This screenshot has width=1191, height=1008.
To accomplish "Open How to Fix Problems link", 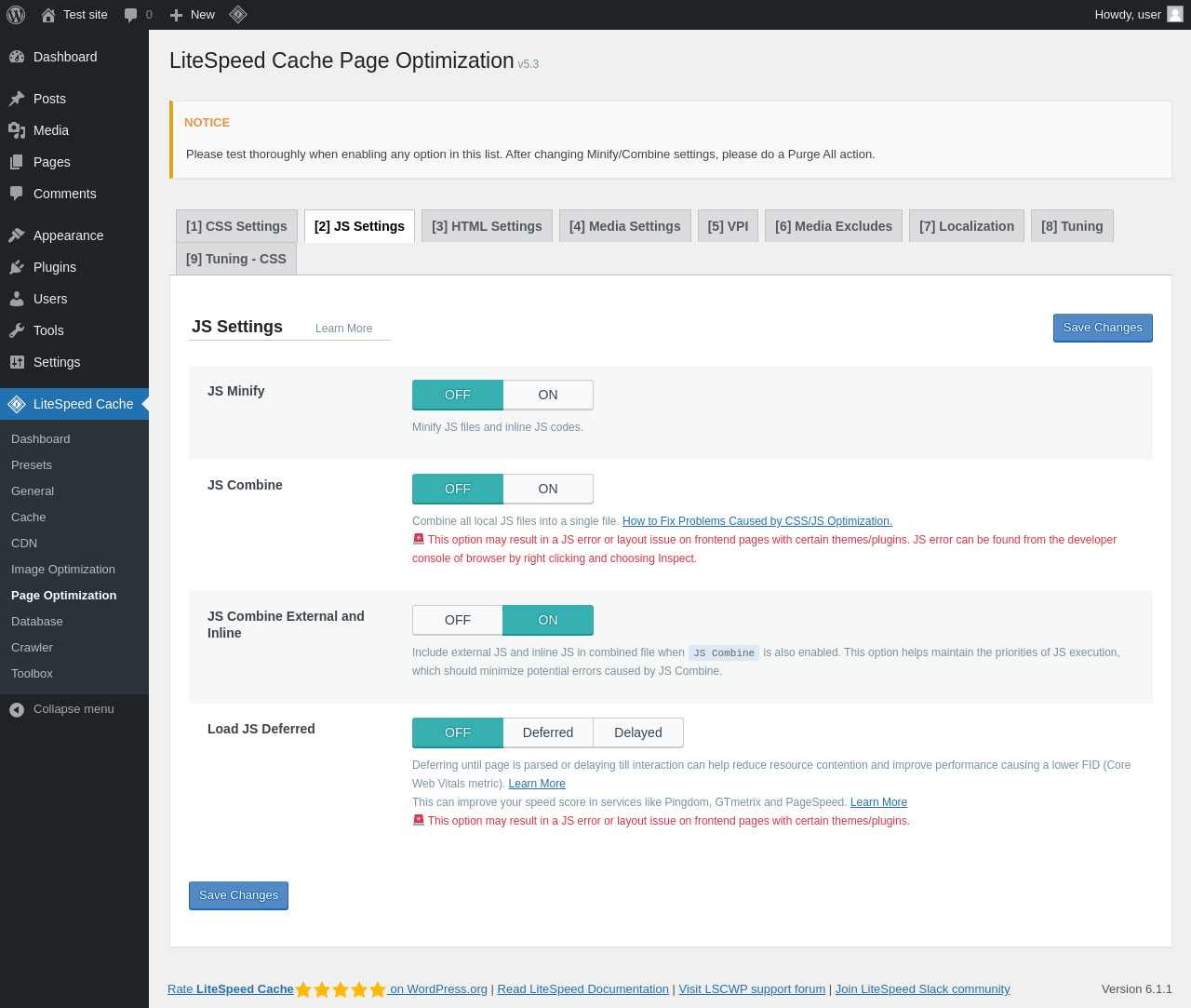I will click(756, 521).
